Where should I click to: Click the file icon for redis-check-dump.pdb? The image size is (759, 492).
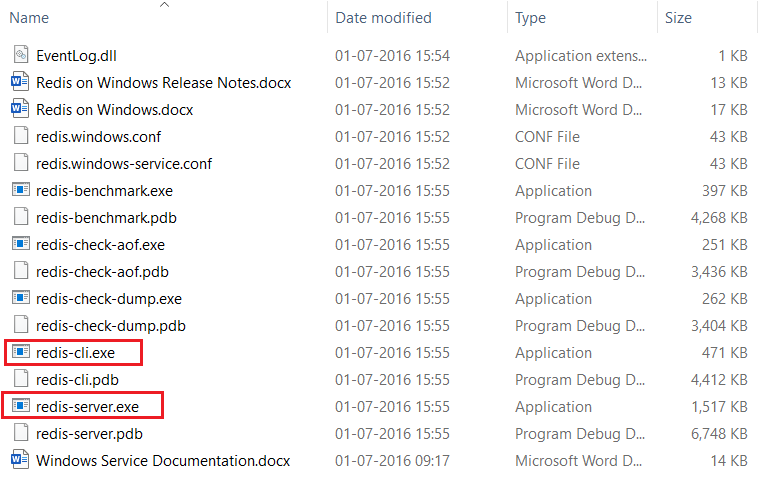tap(20, 324)
